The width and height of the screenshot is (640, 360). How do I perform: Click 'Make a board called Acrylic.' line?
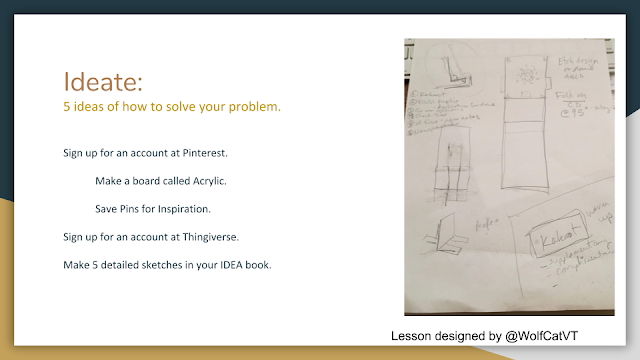point(161,181)
